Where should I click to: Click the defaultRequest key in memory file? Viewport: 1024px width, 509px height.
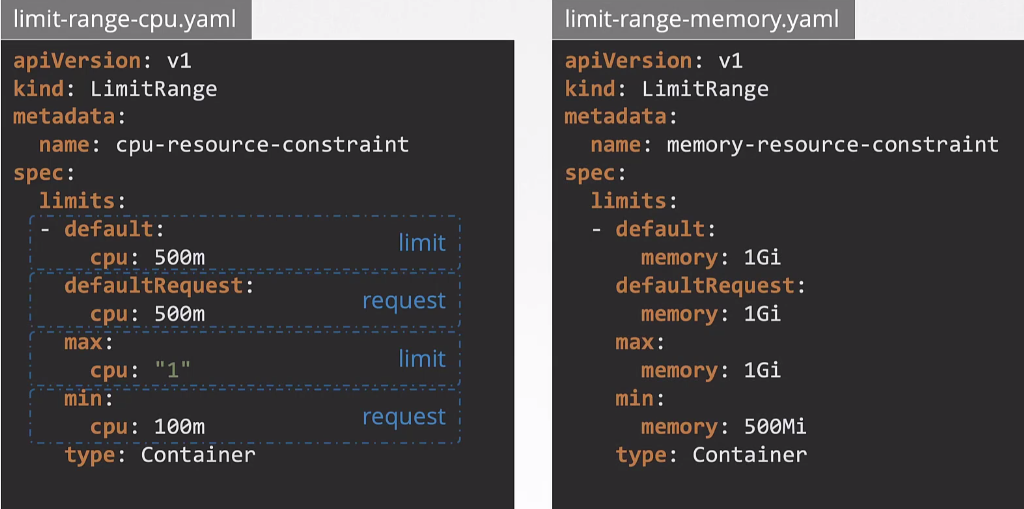703,286
